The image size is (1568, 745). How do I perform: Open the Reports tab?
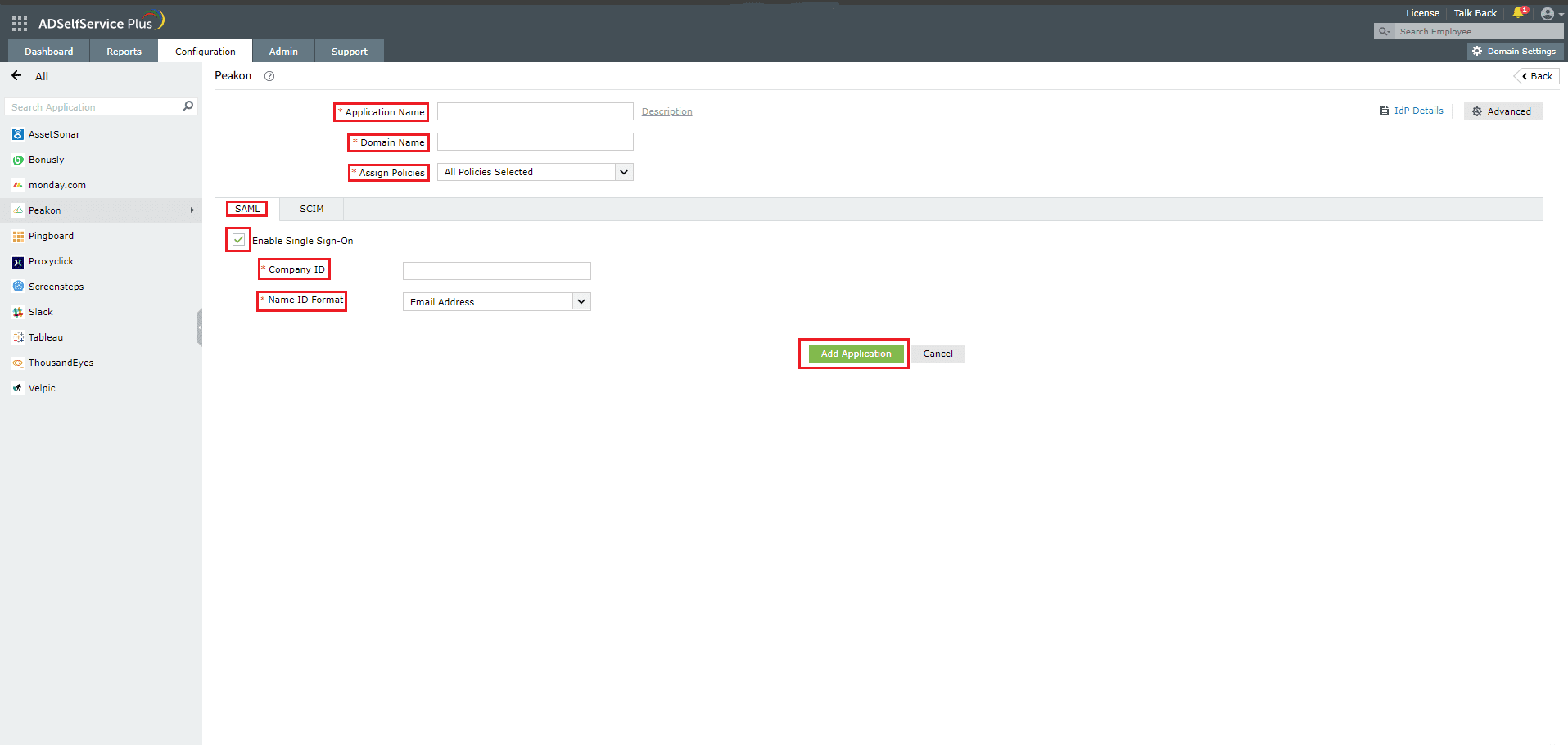point(124,51)
